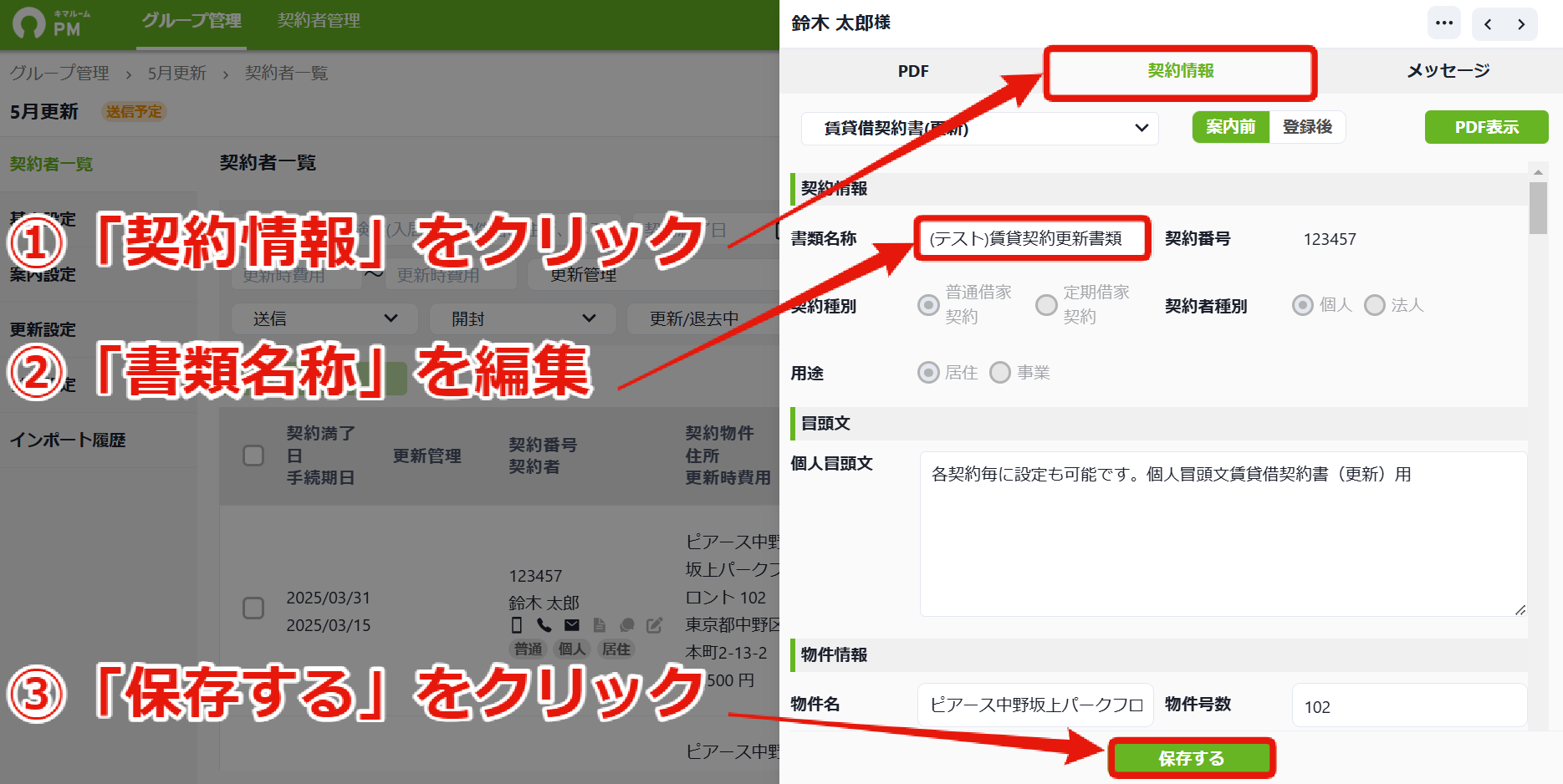Open グループ管理 in top navigation

192,21
